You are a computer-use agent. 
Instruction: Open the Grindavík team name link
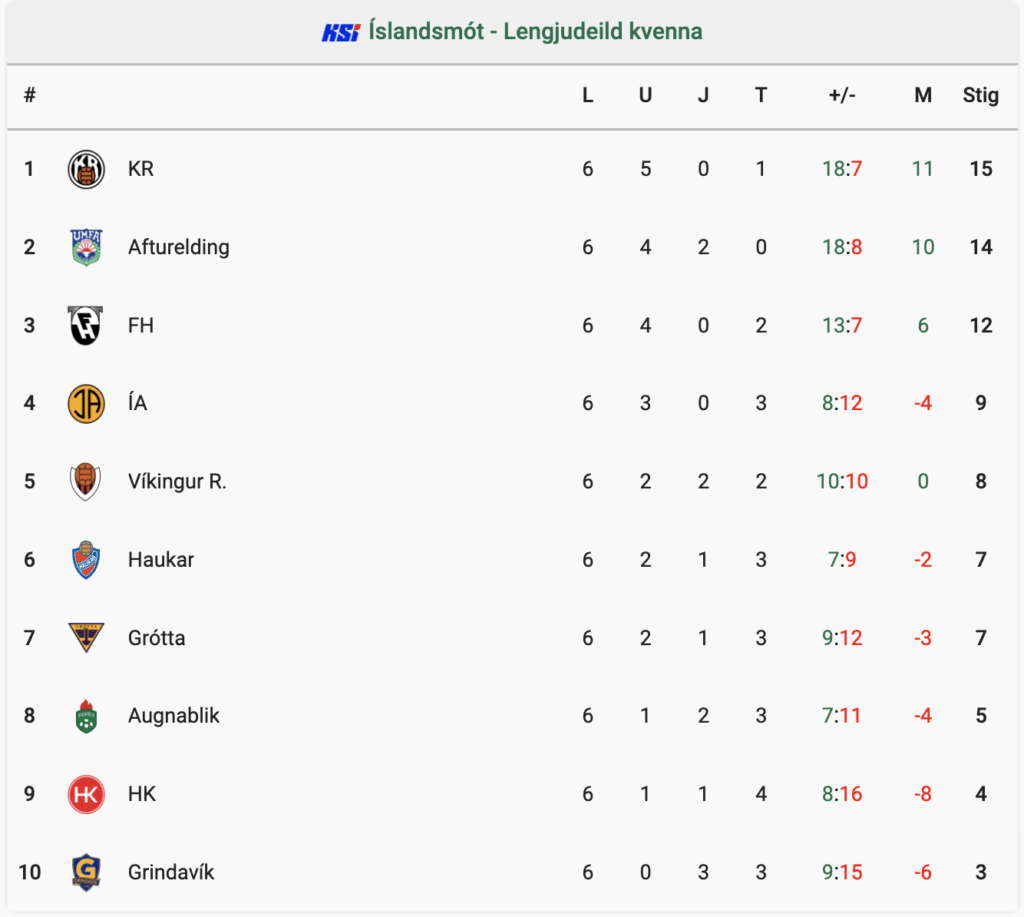(x=171, y=872)
